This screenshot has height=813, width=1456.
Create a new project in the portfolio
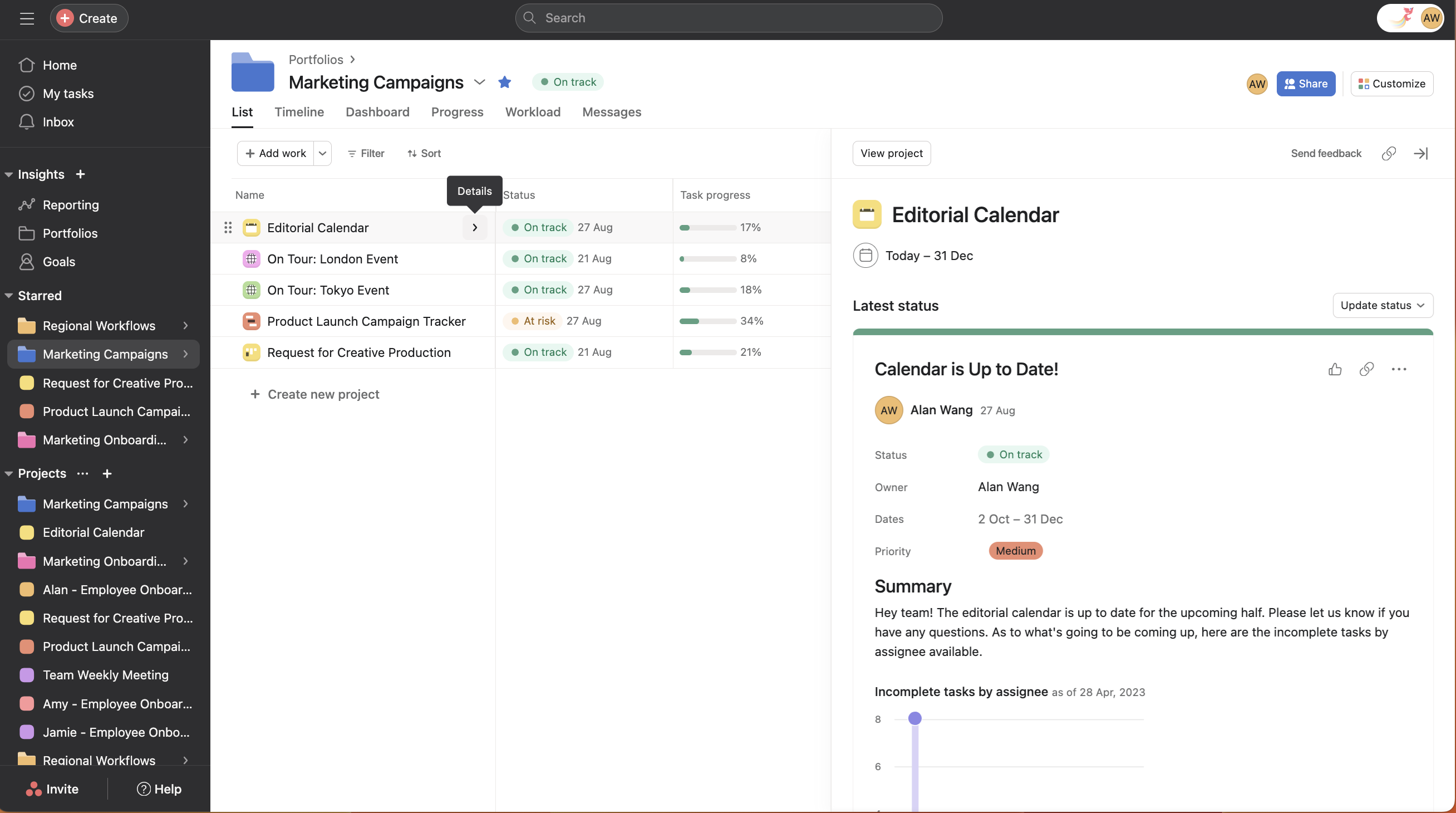(315, 394)
